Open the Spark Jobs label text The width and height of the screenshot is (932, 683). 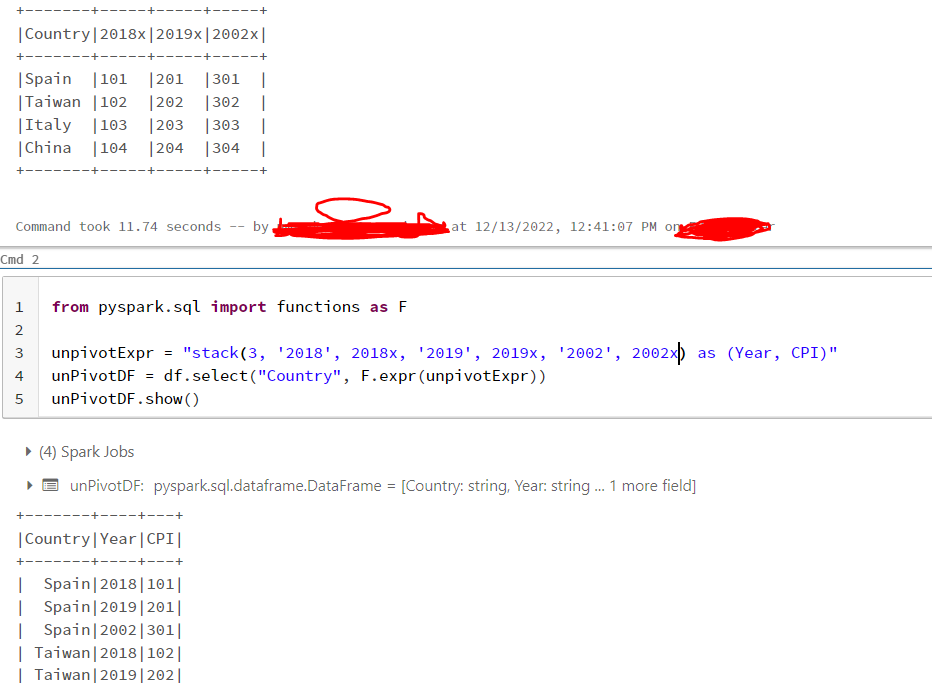[x=86, y=452]
